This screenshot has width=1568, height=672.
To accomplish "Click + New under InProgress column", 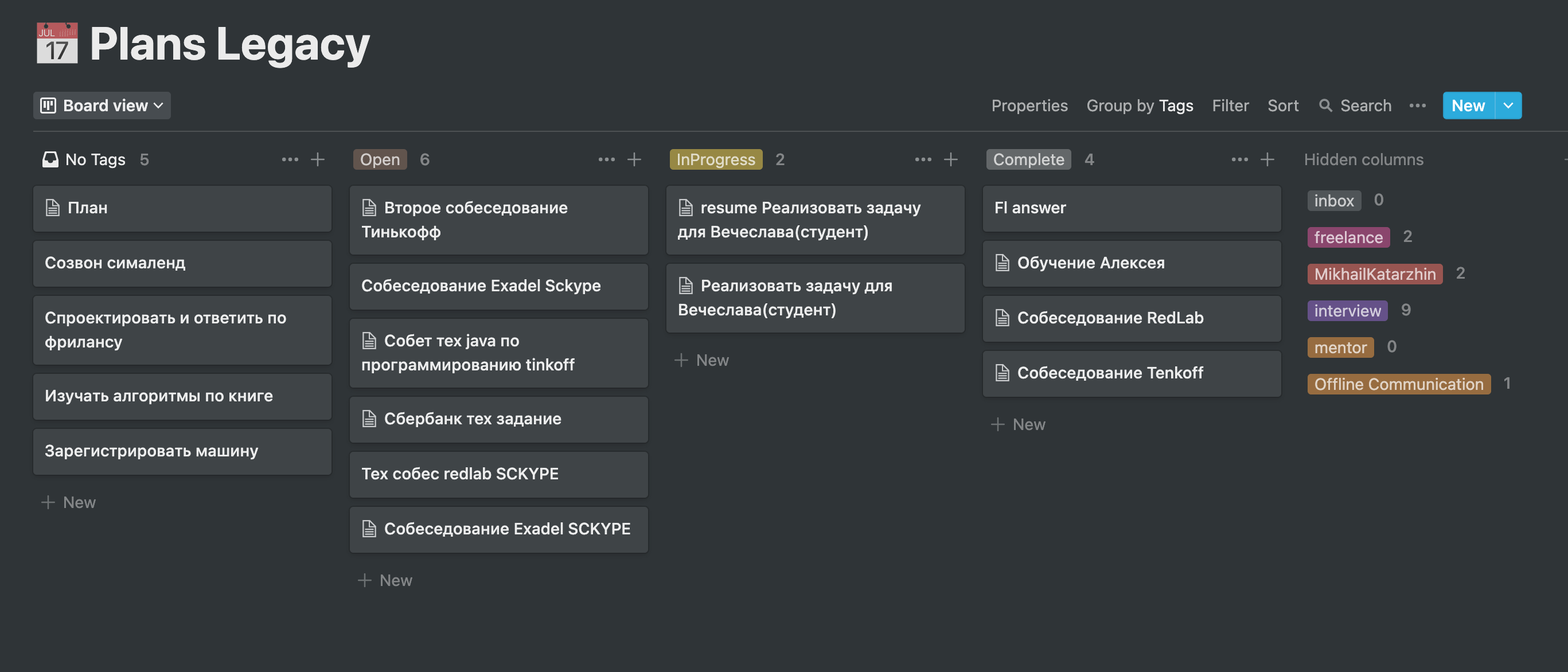I will click(702, 360).
